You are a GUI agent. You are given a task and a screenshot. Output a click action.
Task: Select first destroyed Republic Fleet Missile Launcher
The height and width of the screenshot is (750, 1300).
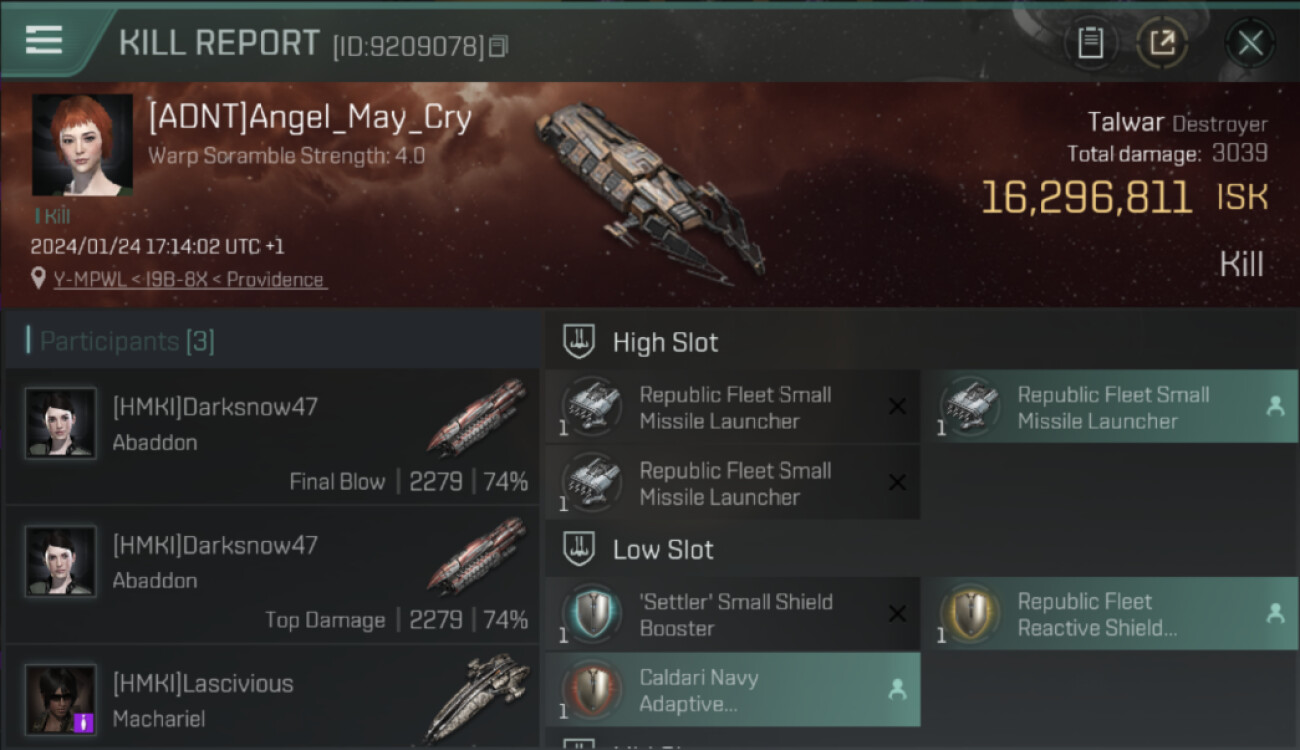(732, 407)
